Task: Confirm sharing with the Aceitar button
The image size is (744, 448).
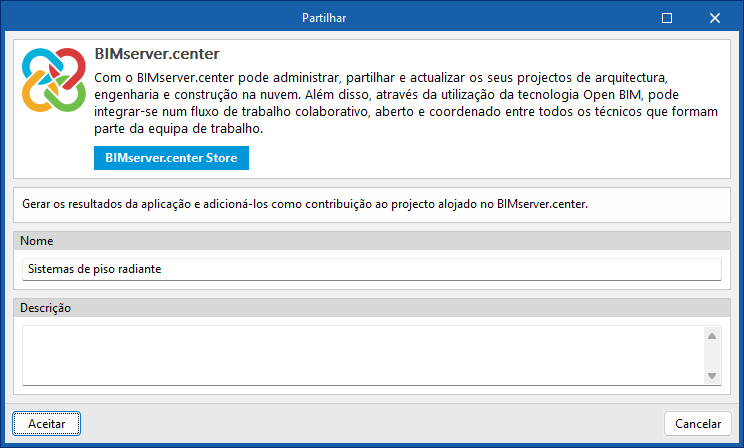Action: [x=47, y=424]
